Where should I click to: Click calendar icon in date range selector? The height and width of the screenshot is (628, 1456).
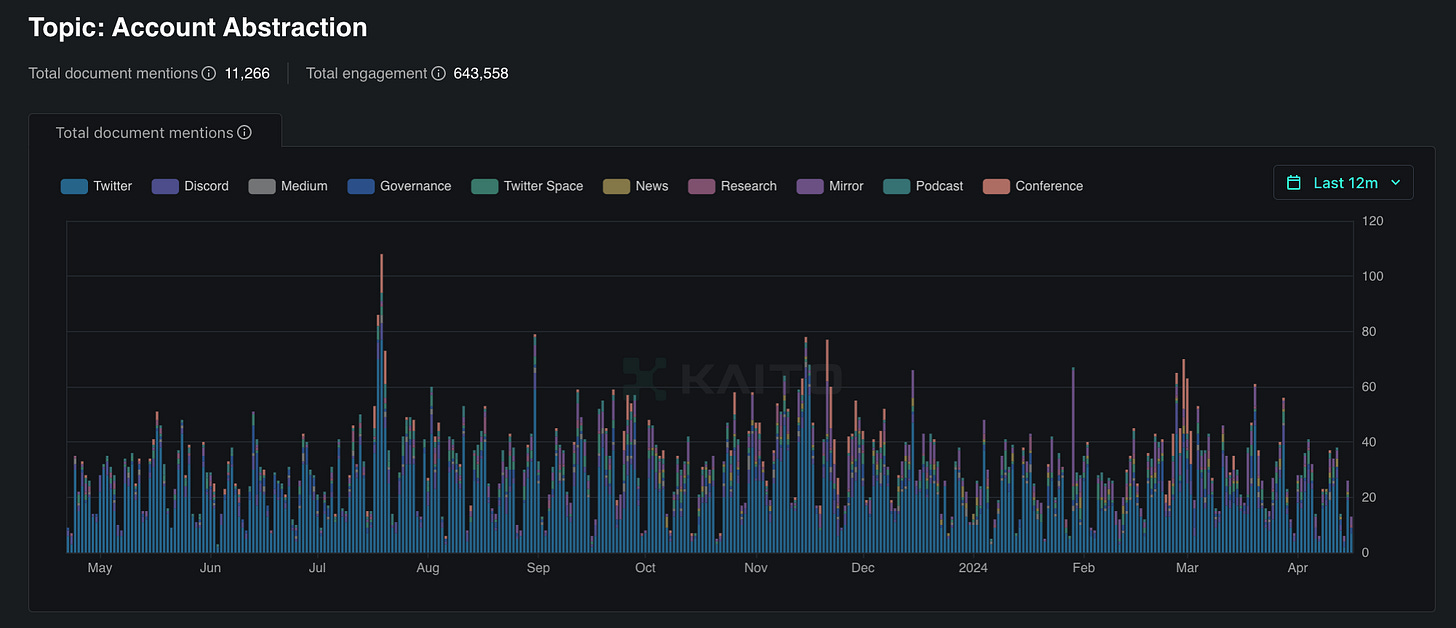(1294, 182)
